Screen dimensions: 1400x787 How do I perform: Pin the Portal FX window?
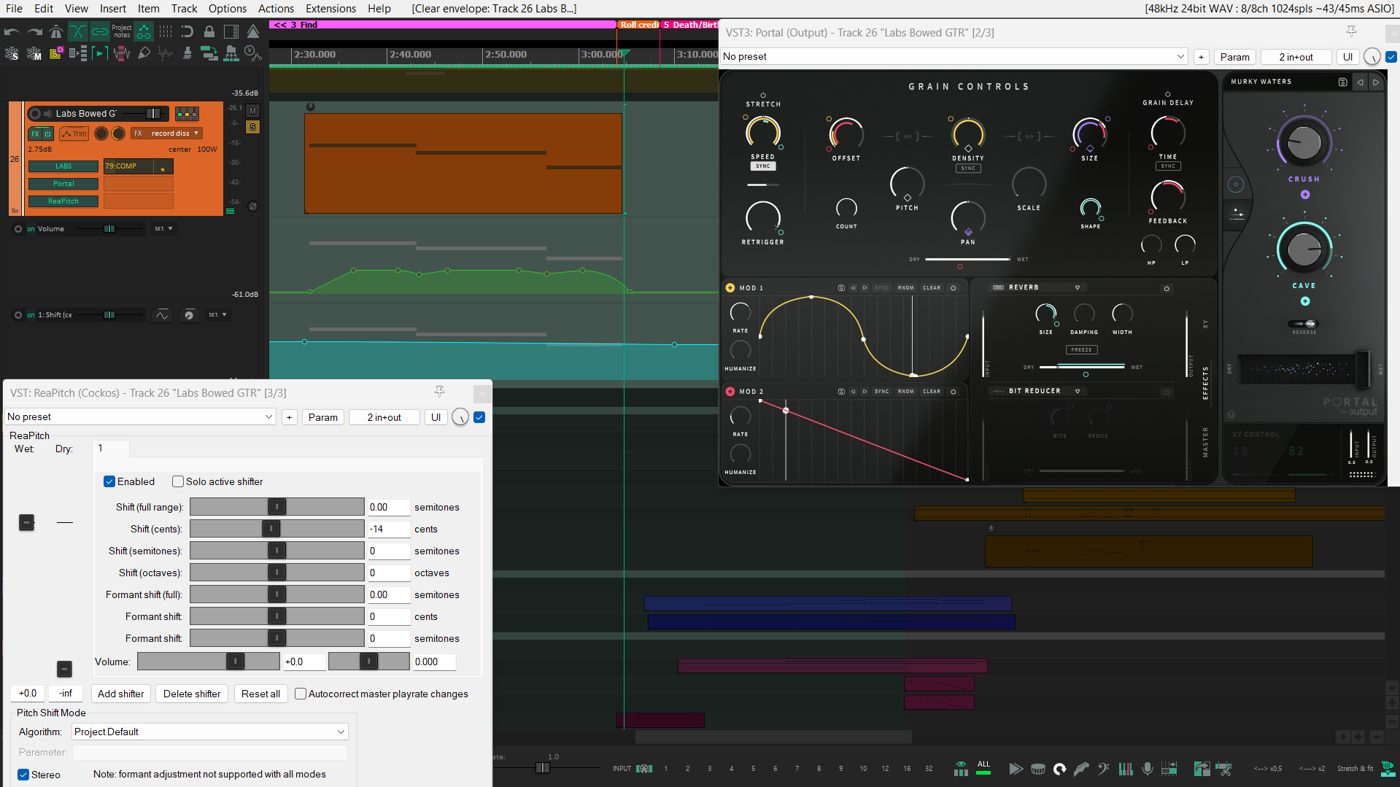1352,32
